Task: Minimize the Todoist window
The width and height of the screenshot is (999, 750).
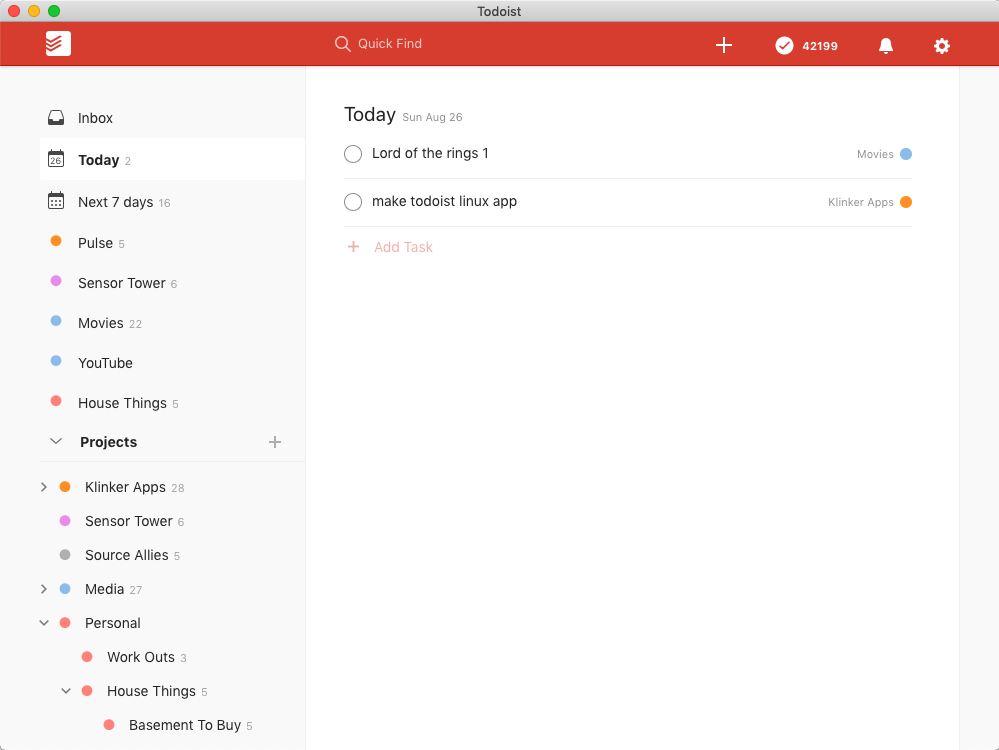Action: coord(34,11)
